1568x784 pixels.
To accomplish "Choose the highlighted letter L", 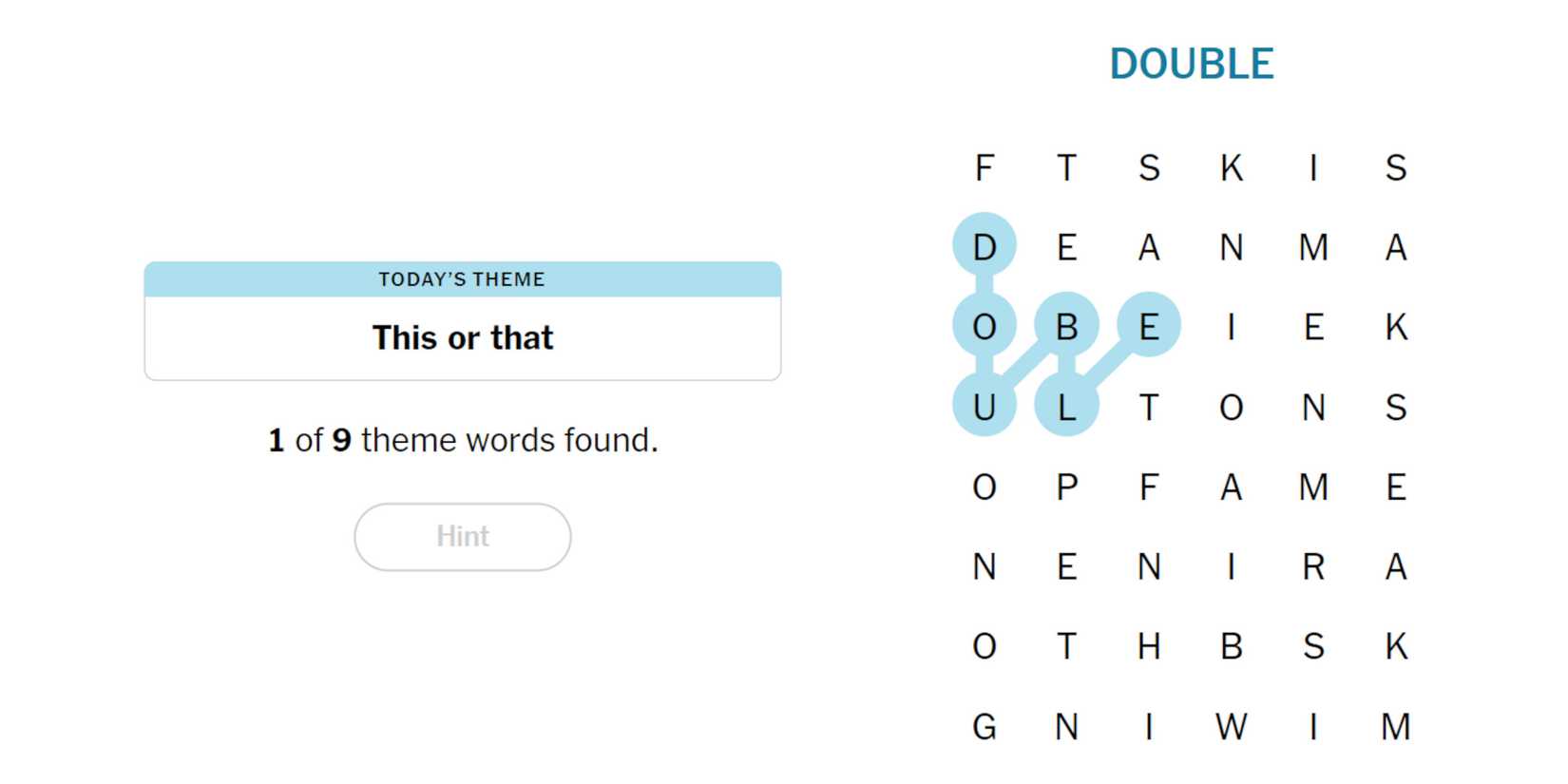I will (x=1066, y=407).
